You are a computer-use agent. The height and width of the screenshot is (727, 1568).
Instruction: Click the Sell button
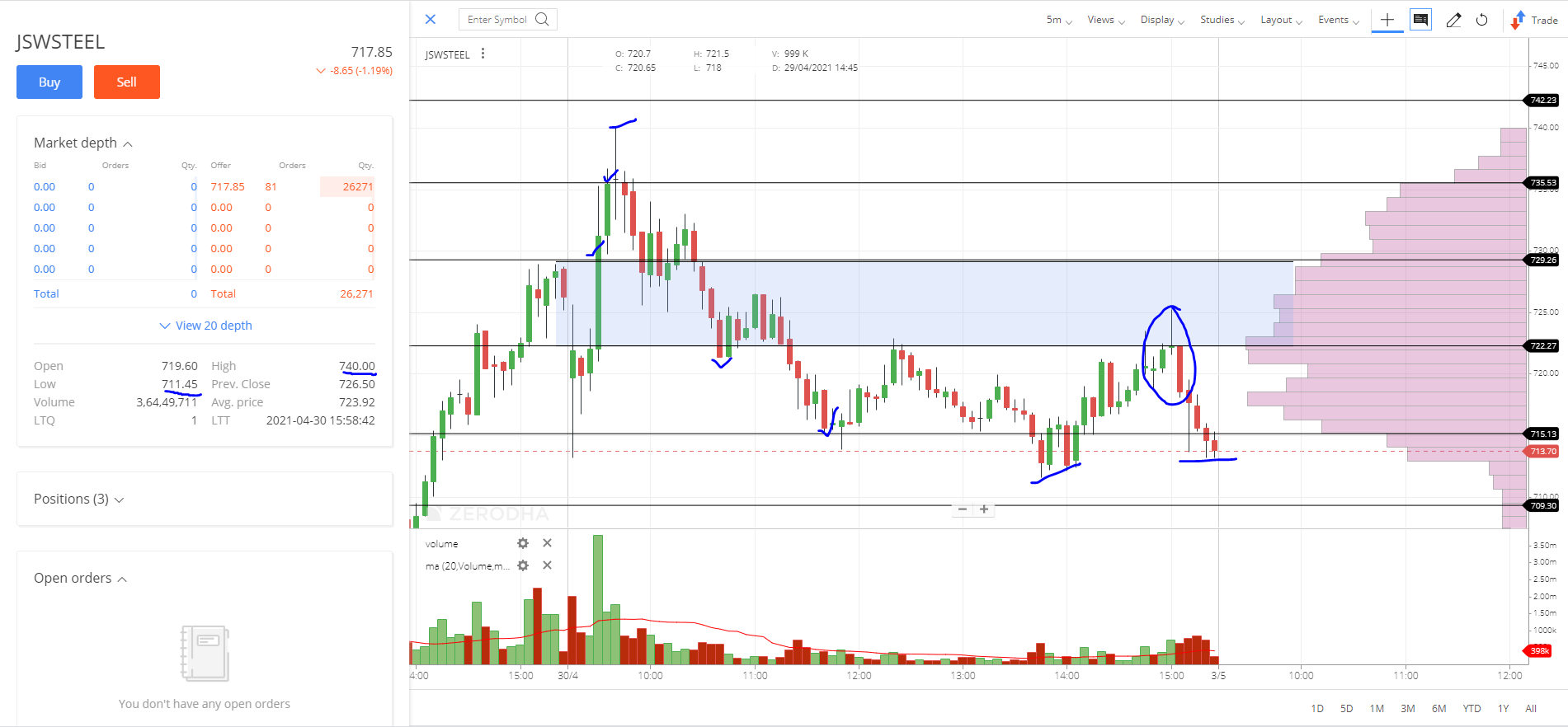tap(126, 82)
